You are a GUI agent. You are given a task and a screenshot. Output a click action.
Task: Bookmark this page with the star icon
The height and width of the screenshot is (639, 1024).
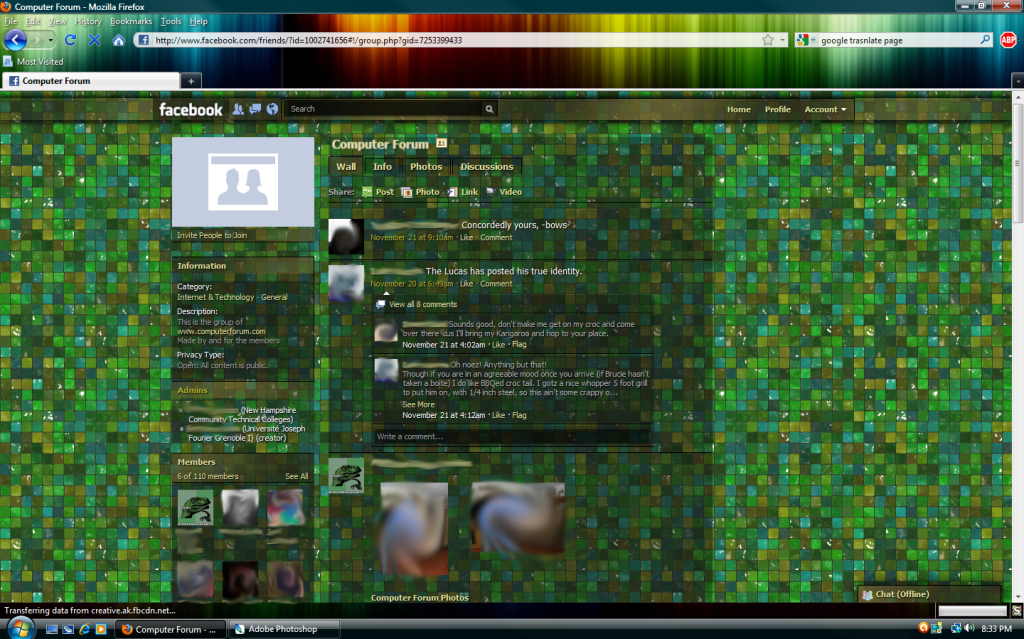pyautogui.click(x=768, y=40)
